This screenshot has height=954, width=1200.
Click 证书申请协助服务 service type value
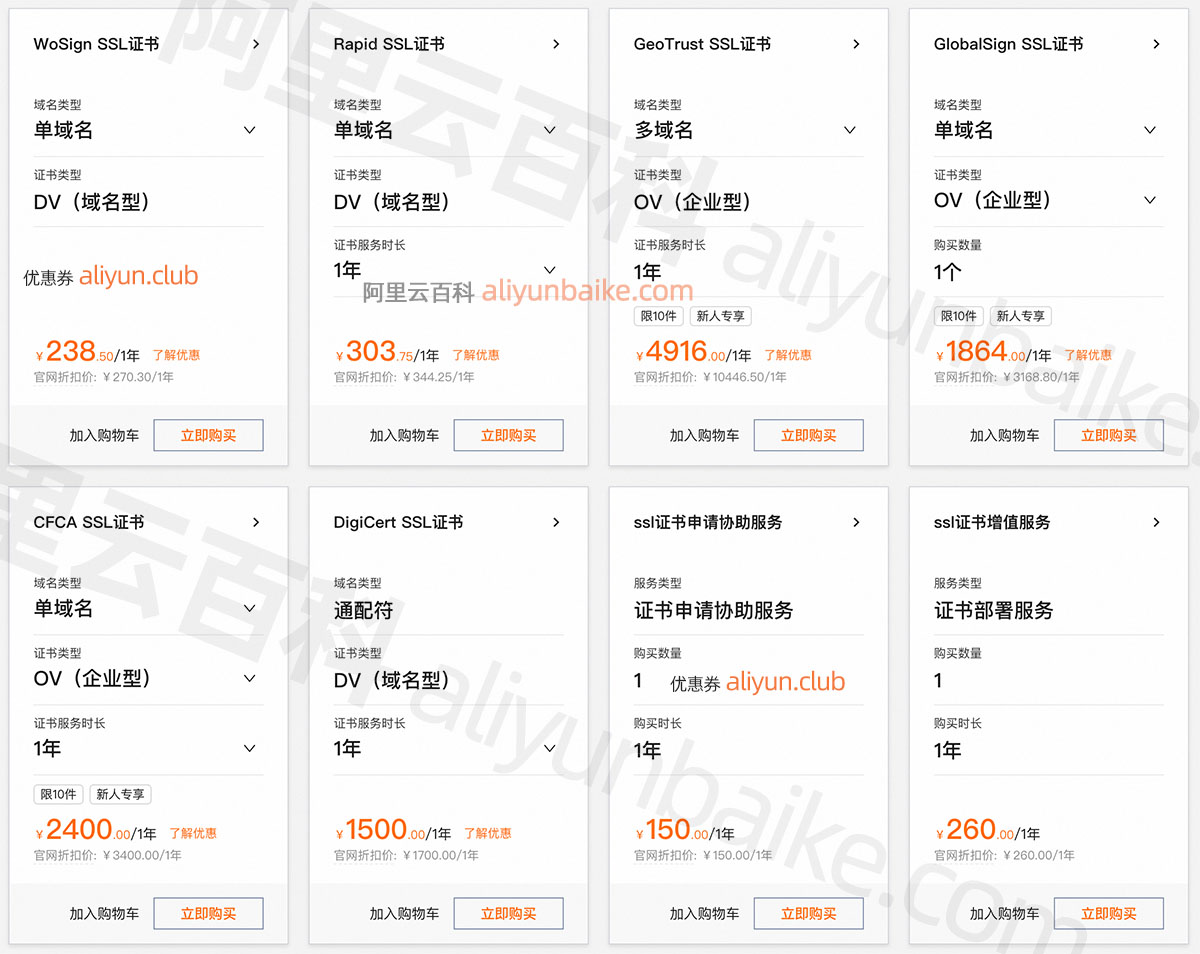pyautogui.click(x=714, y=610)
